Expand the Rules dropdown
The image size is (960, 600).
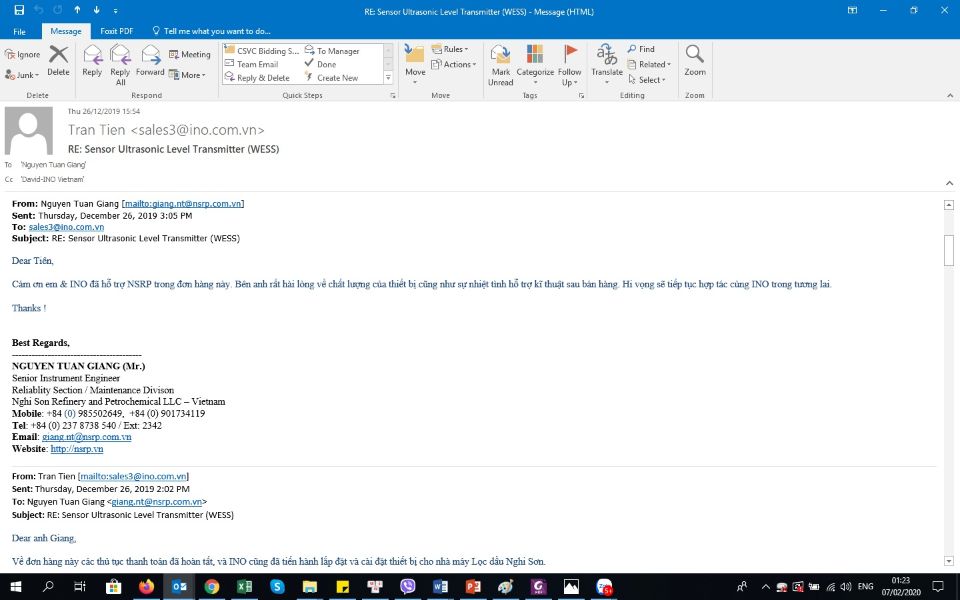(x=455, y=49)
